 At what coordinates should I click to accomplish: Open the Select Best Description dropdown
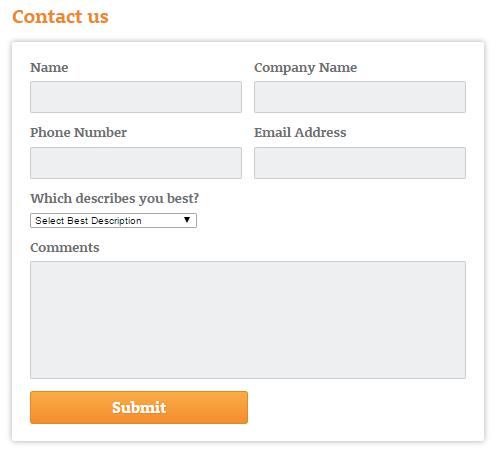pyautogui.click(x=113, y=221)
